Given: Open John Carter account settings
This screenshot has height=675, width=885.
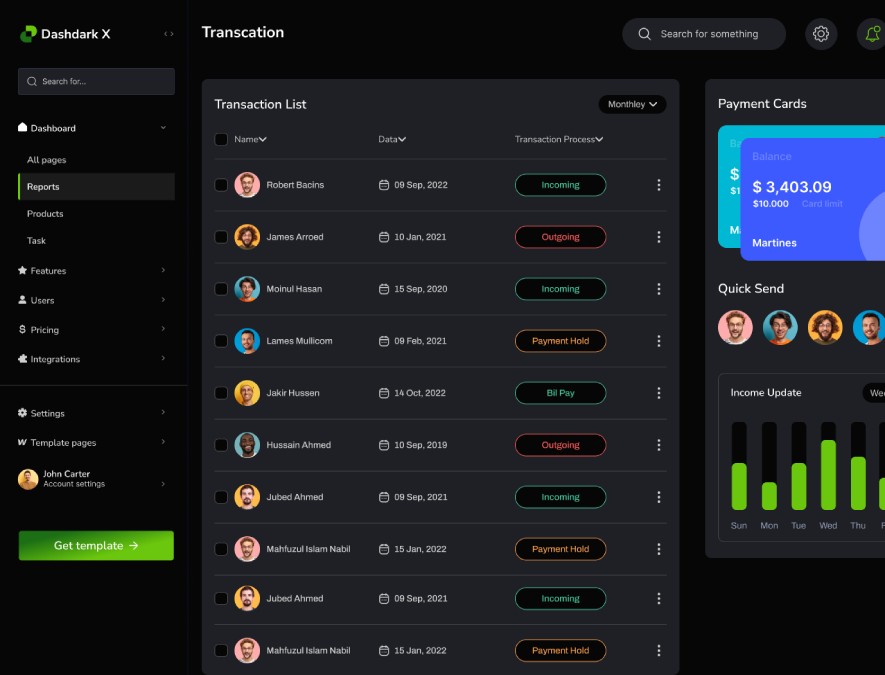Looking at the screenshot, I should click(x=93, y=479).
